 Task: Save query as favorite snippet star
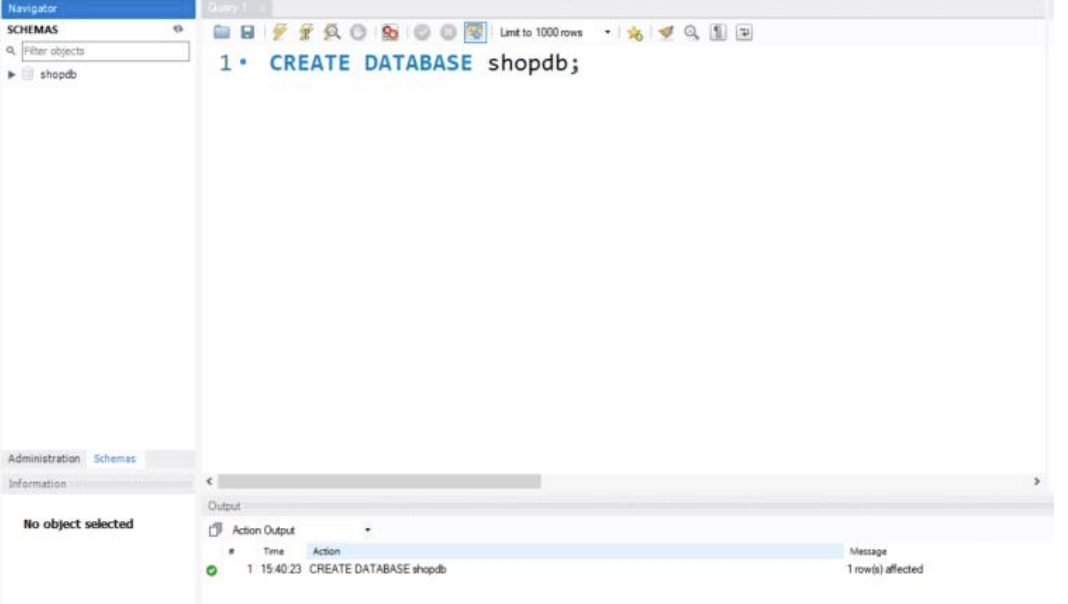pyautogui.click(x=635, y=33)
